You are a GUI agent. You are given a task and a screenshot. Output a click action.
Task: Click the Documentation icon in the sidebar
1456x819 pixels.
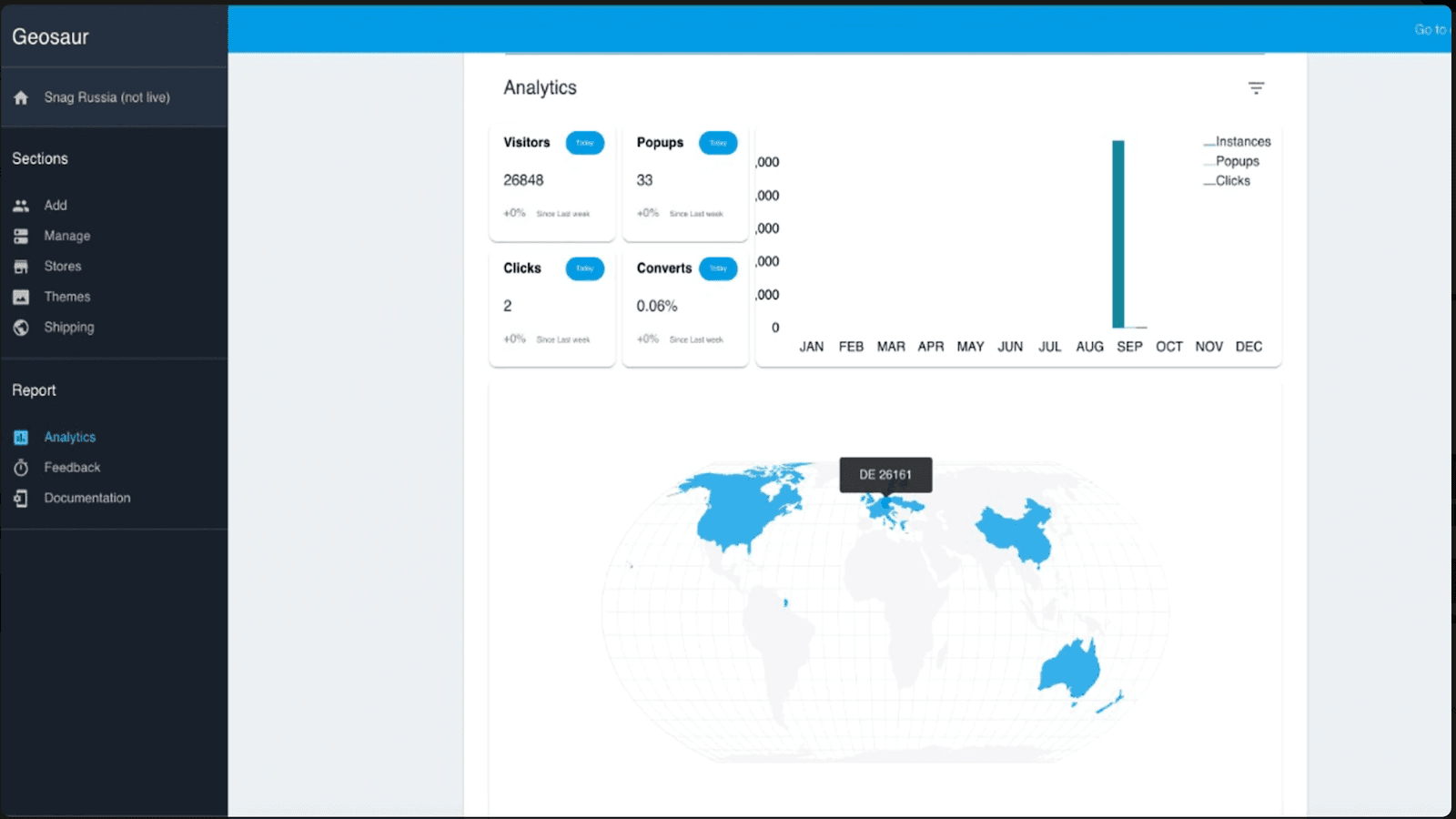pyautogui.click(x=20, y=498)
